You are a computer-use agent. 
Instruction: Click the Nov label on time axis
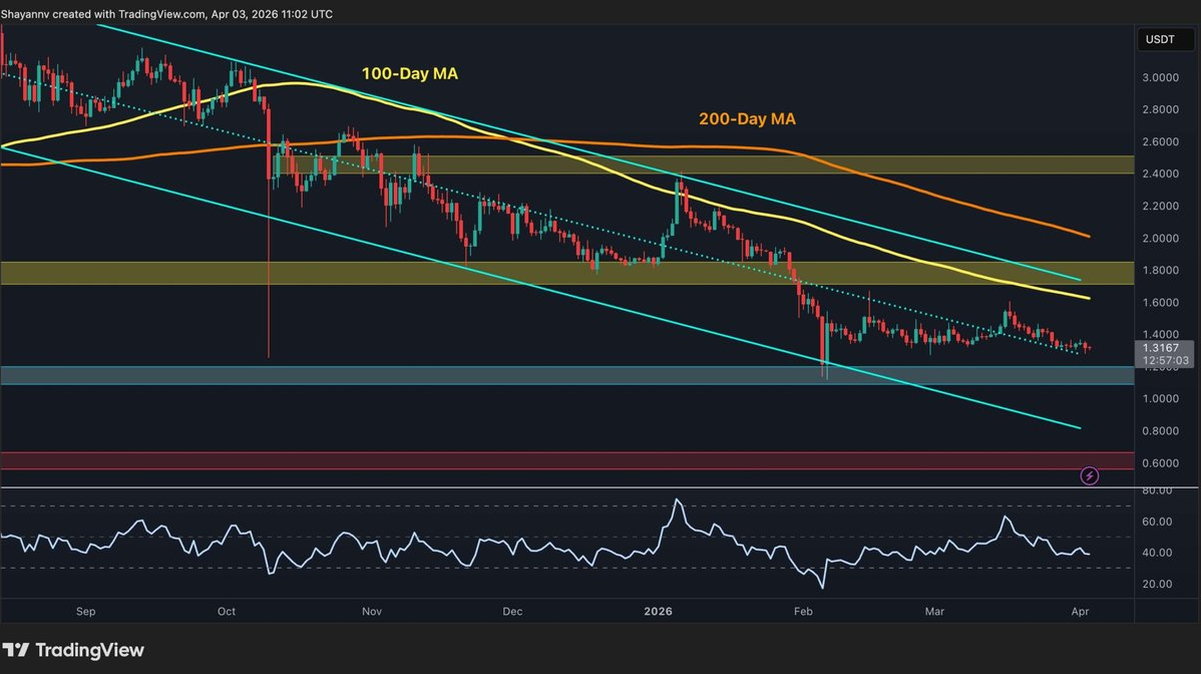[372, 610]
